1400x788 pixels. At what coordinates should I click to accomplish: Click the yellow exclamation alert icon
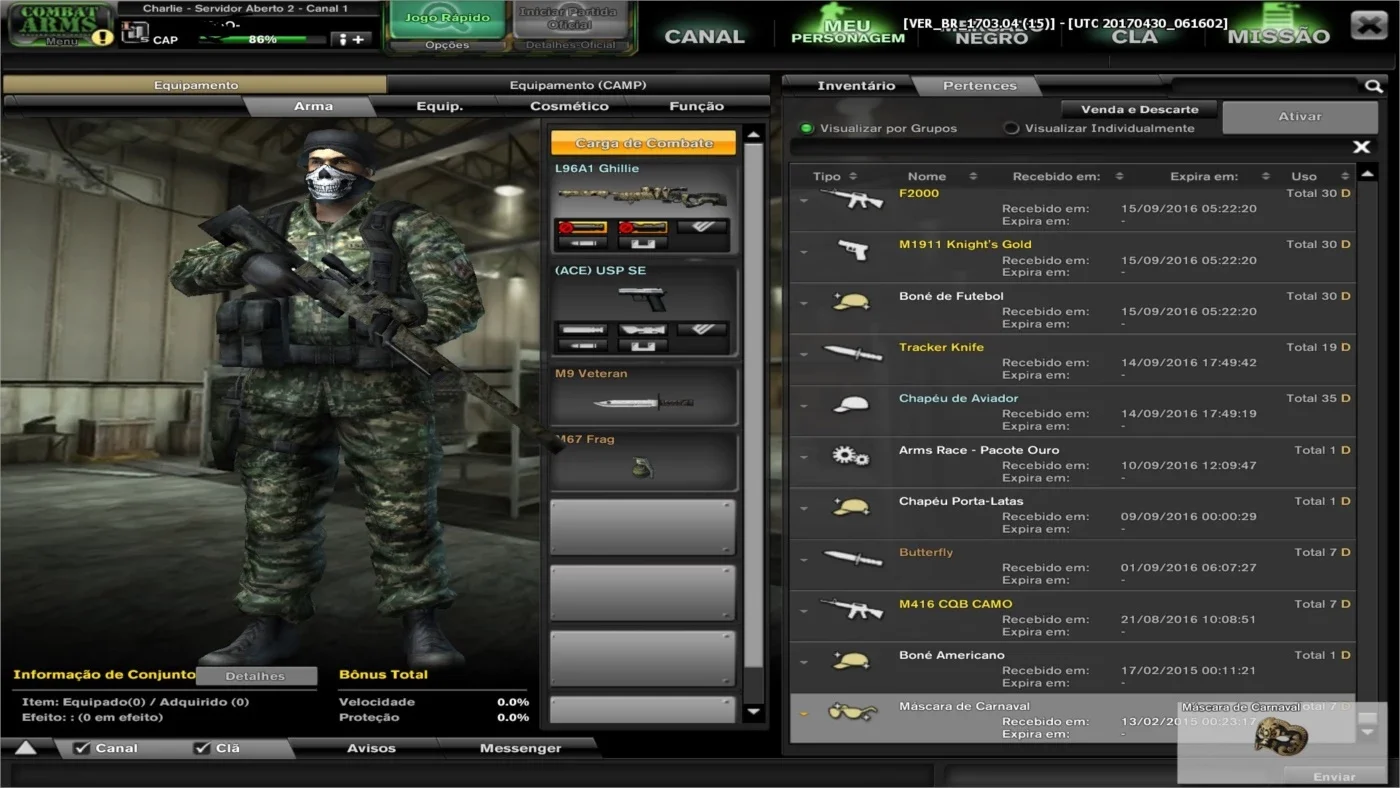(x=103, y=38)
